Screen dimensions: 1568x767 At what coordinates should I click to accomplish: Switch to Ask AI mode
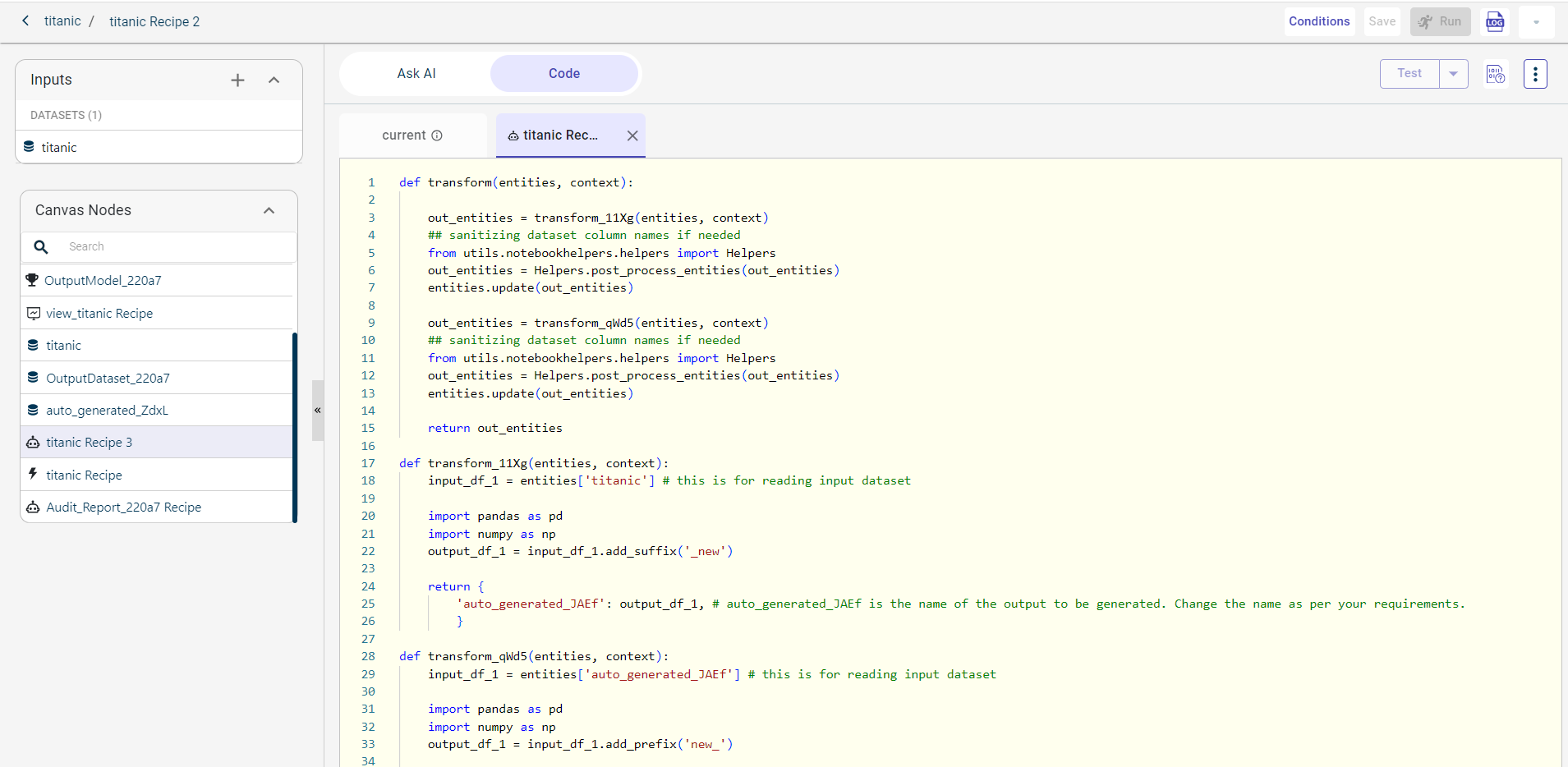coord(416,74)
